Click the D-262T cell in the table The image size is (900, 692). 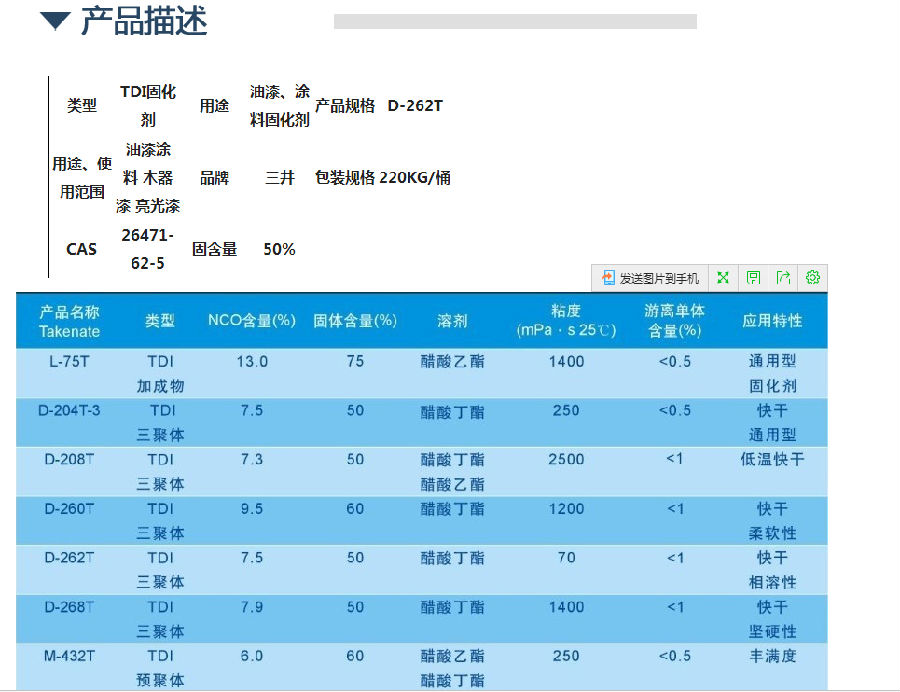coord(69,558)
